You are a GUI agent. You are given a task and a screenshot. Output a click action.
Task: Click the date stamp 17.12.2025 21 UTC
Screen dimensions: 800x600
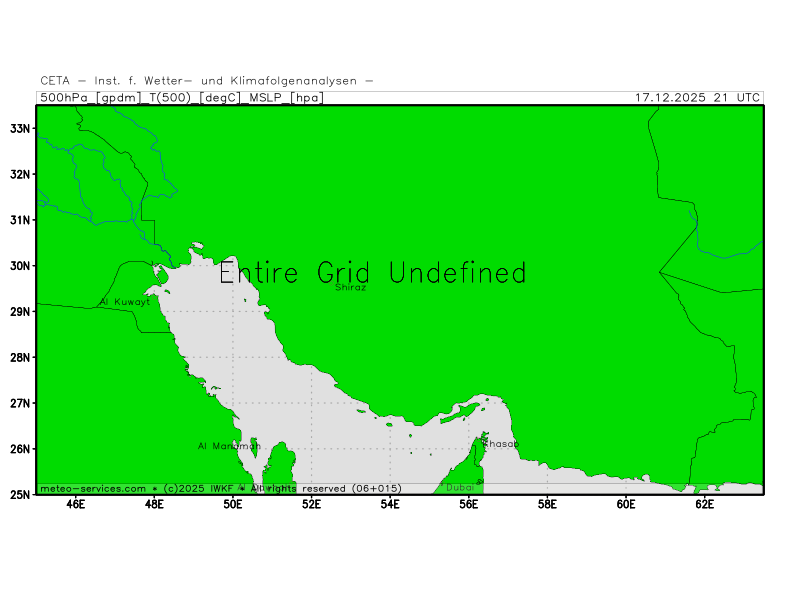click(x=698, y=98)
